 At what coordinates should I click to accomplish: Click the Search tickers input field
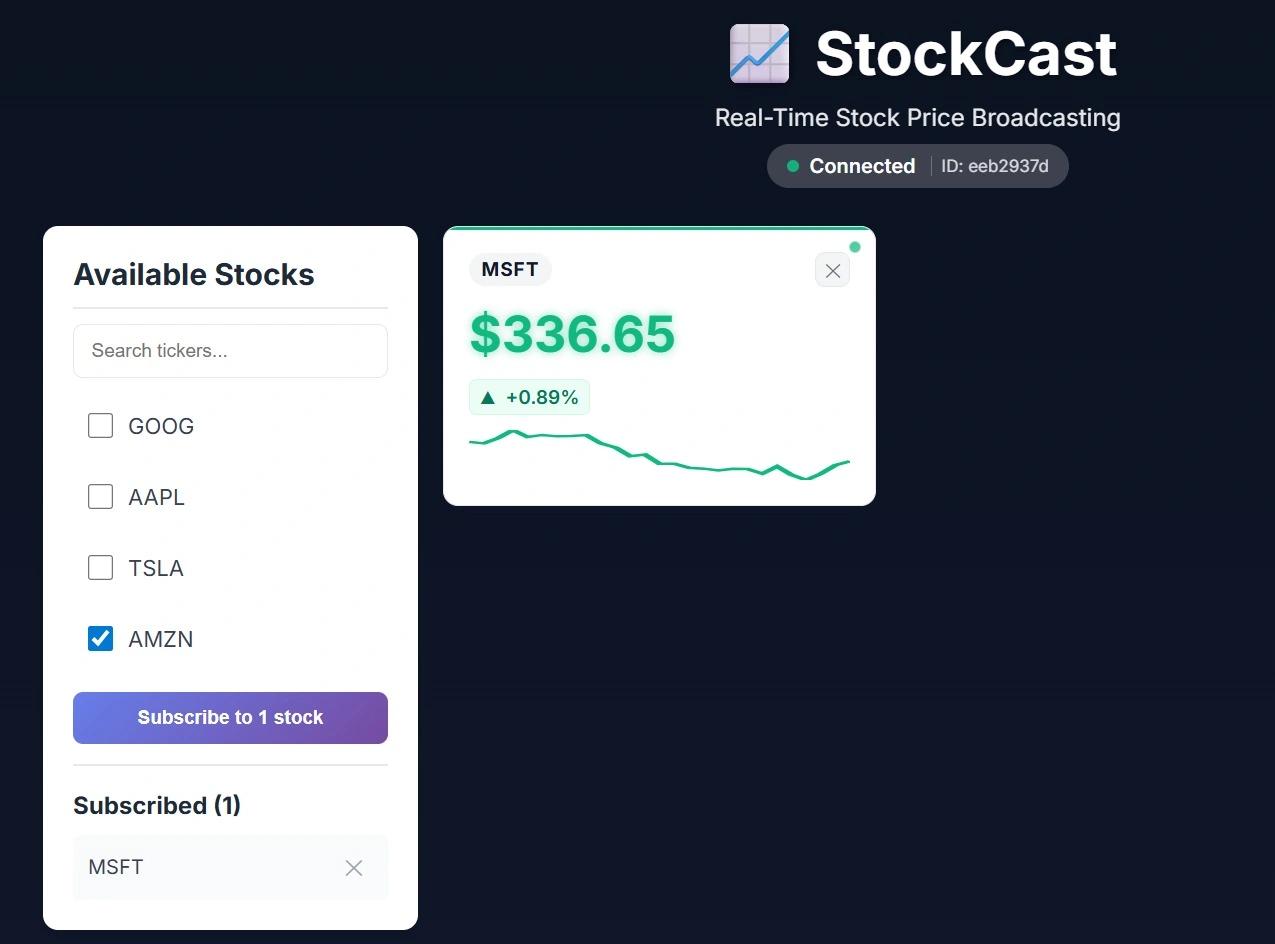230,351
